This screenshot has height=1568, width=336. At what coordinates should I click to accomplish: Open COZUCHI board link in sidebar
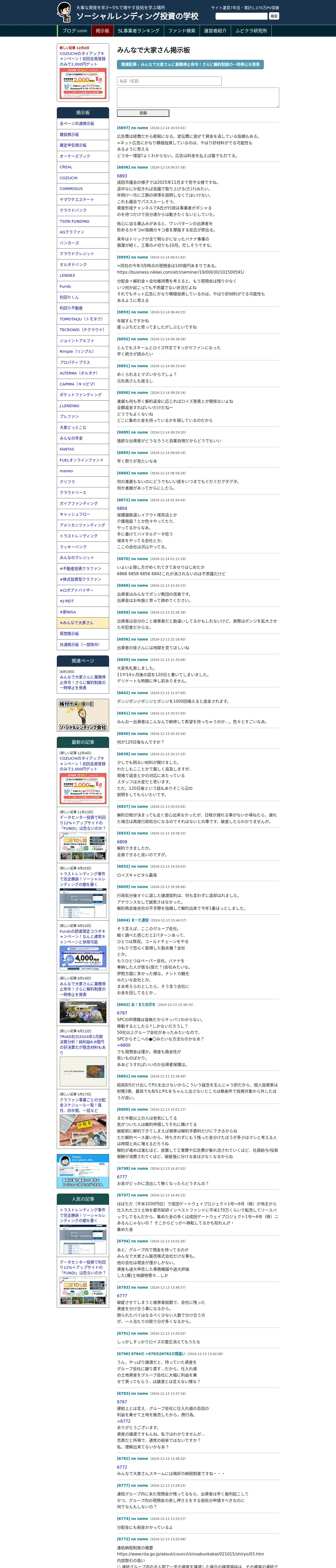coord(83,178)
